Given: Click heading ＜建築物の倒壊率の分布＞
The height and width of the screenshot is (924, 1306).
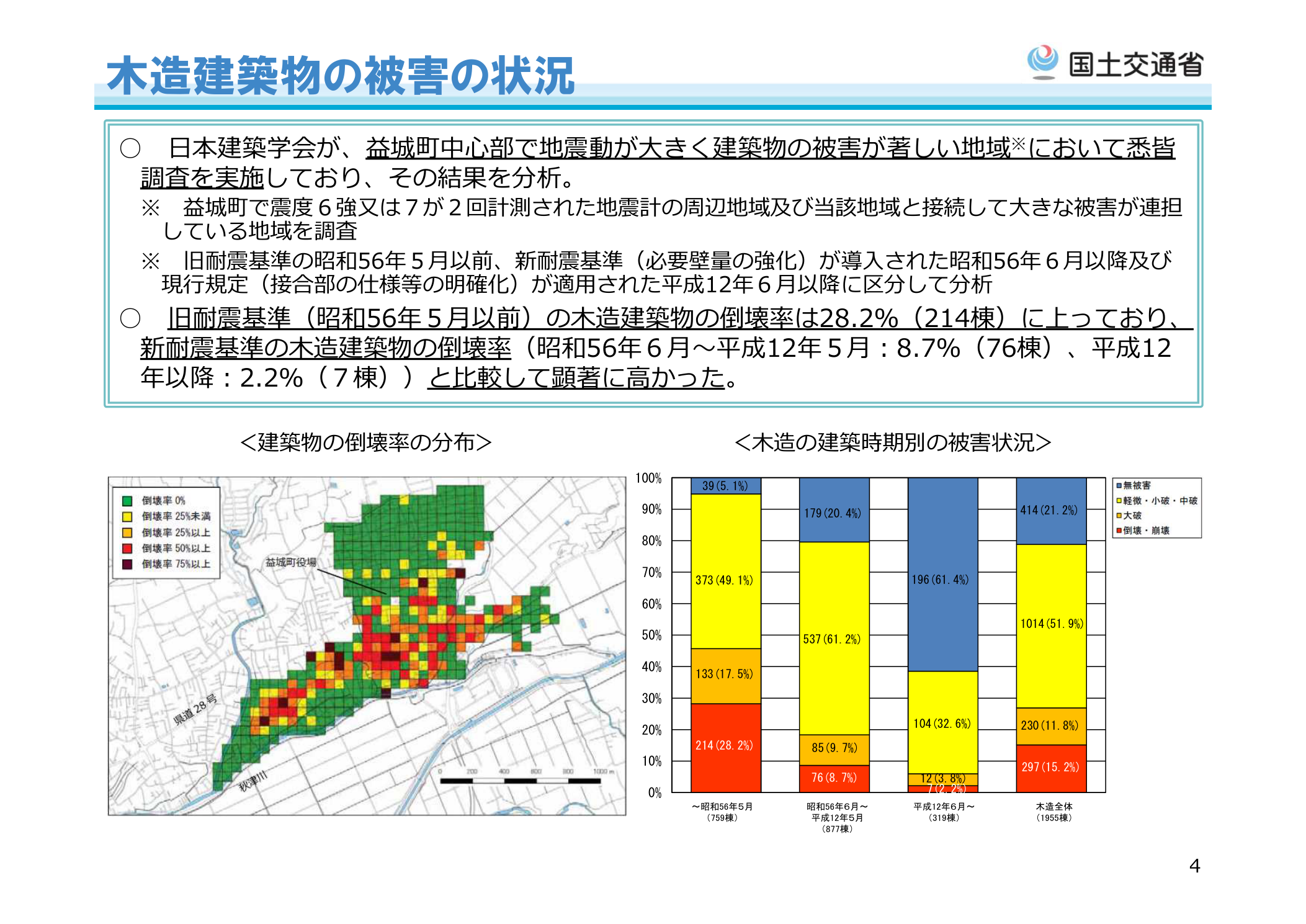Looking at the screenshot, I should click(x=366, y=442).
